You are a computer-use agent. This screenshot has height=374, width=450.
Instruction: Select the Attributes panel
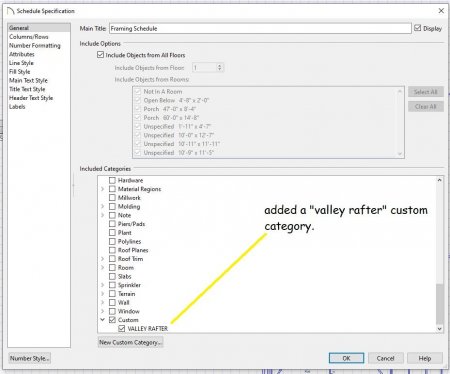point(22,54)
